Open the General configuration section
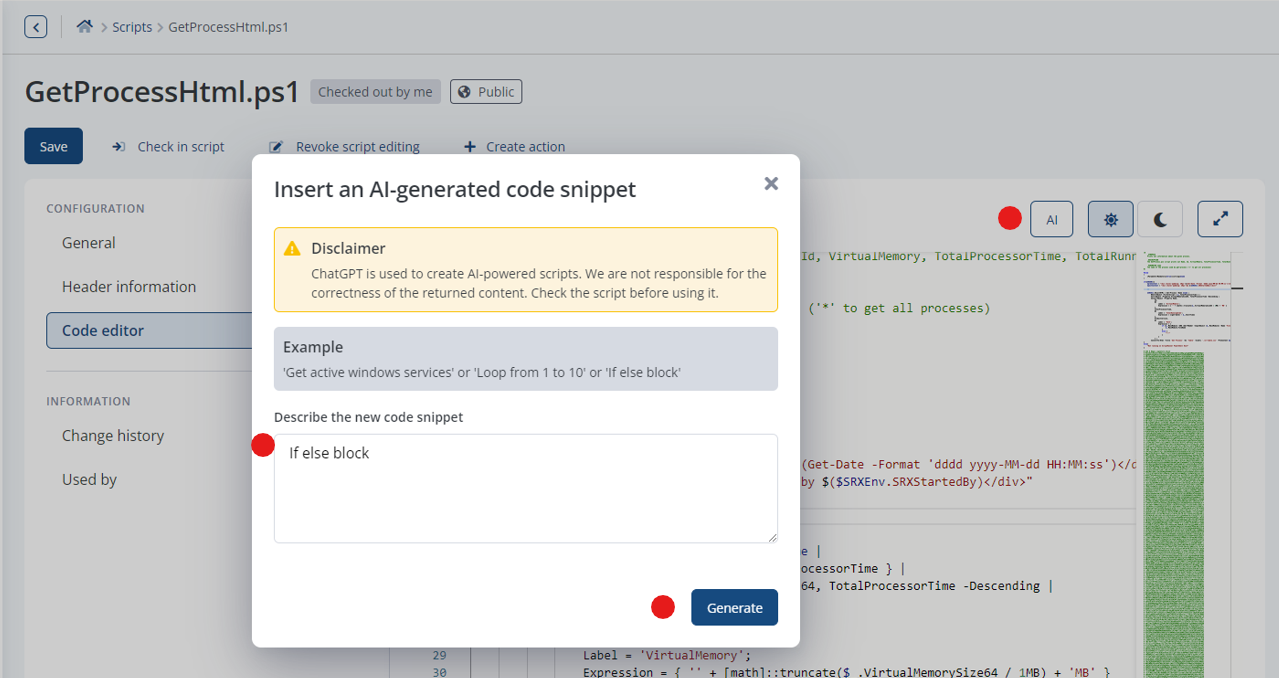Image resolution: width=1279 pixels, height=678 pixels. (88, 243)
